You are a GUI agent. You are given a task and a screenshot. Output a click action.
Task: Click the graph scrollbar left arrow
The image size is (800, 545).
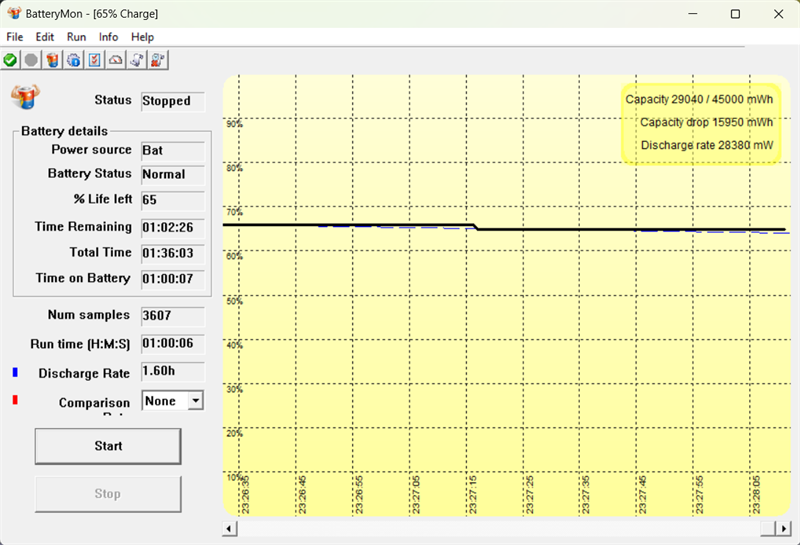point(230,529)
